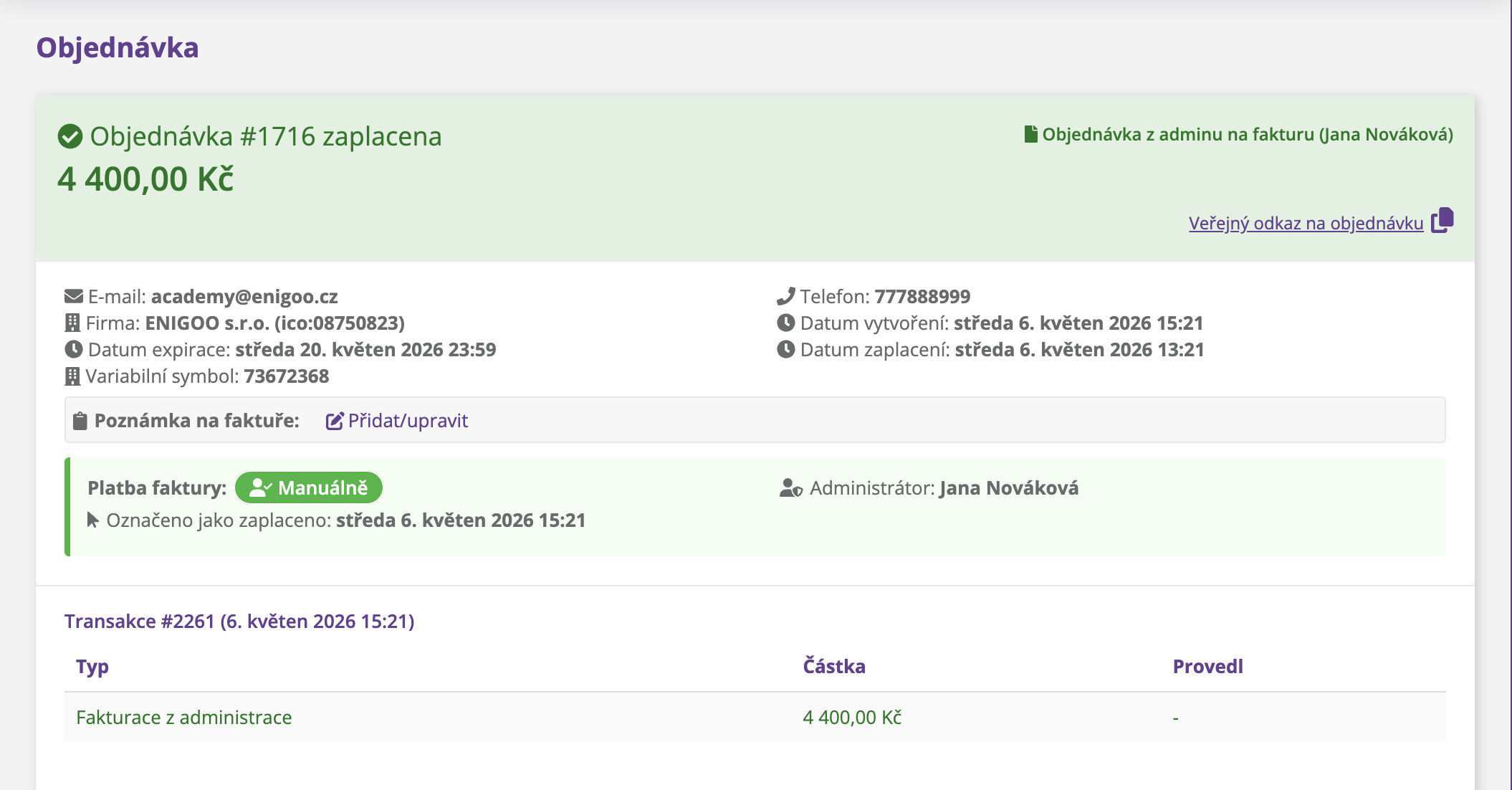Click Přidat/upravit to edit invoice note

click(x=408, y=421)
